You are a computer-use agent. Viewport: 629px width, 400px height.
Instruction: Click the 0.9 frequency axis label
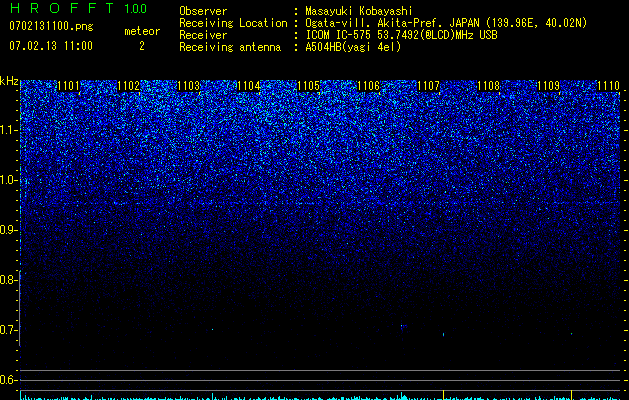(x=8, y=230)
